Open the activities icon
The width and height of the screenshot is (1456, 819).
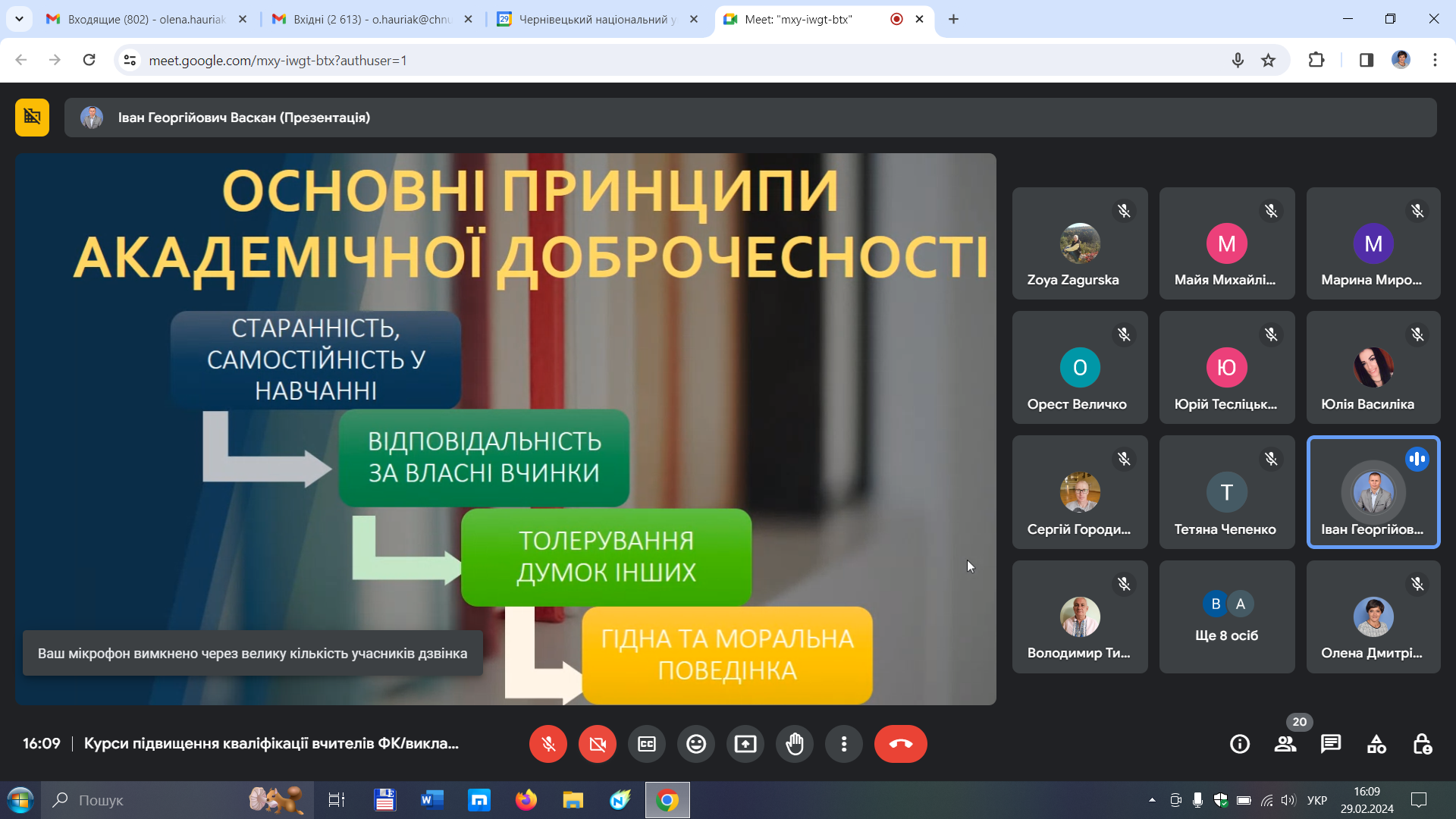pyautogui.click(x=1376, y=744)
